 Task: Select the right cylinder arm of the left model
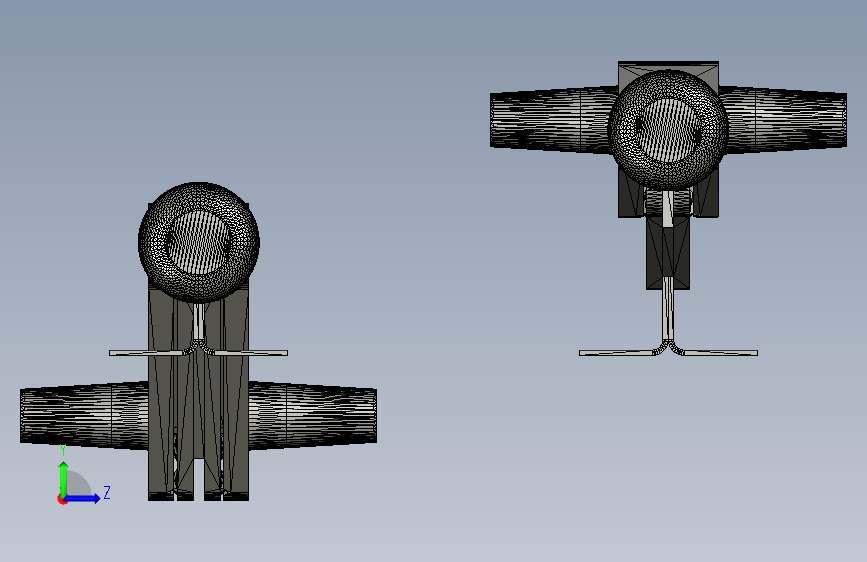pos(313,415)
